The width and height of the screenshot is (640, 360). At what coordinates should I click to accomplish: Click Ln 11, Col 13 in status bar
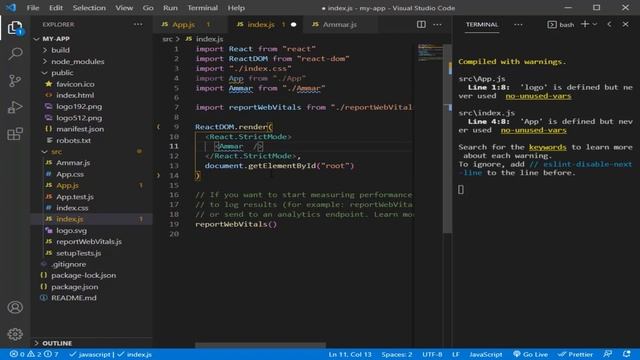(350, 354)
